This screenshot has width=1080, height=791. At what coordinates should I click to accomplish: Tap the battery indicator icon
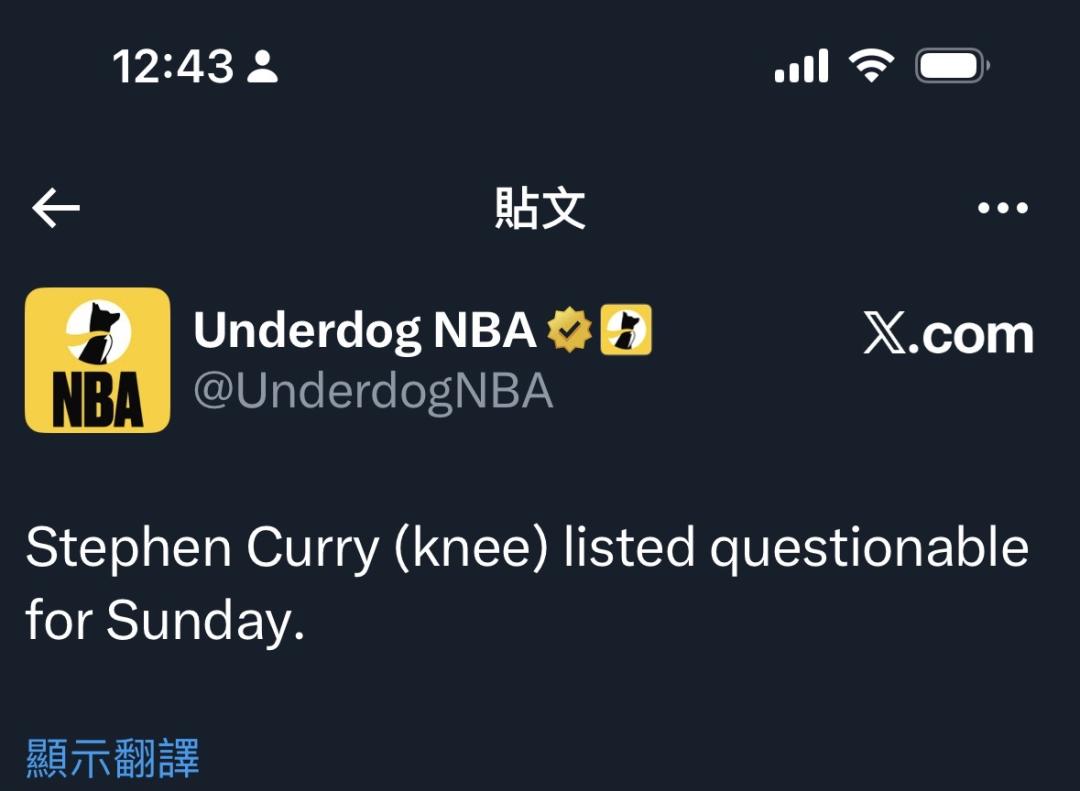(x=952, y=67)
